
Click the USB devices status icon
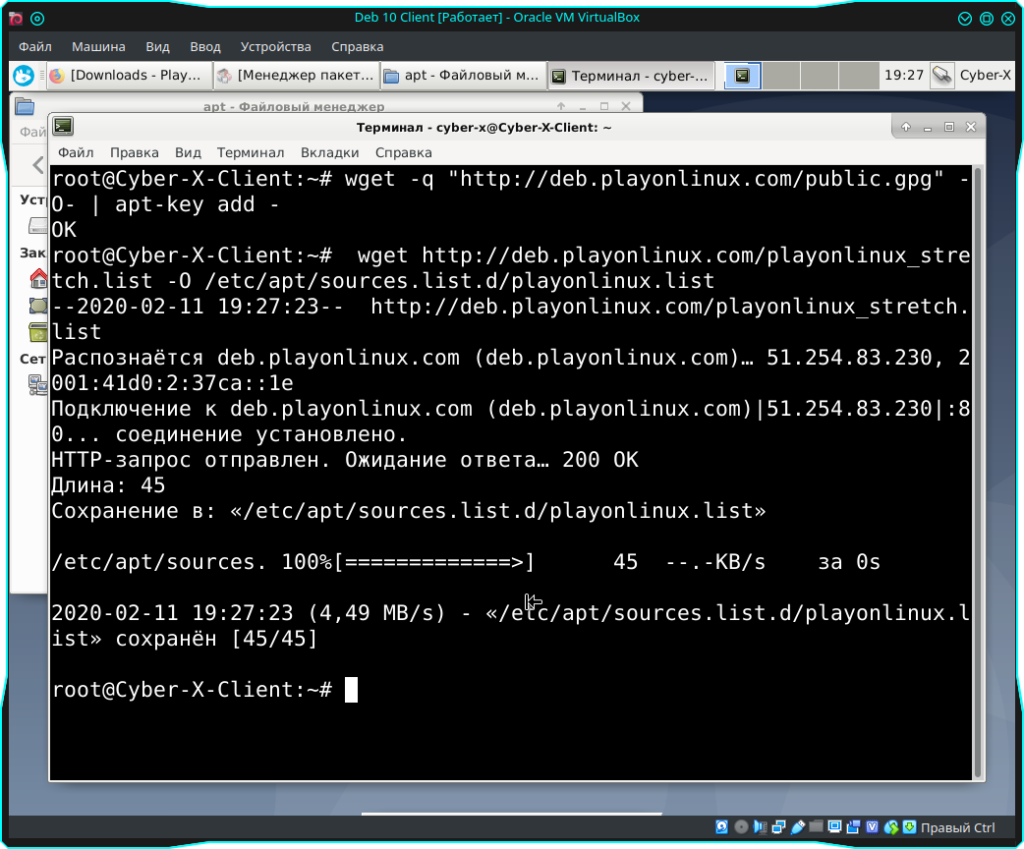[x=797, y=827]
